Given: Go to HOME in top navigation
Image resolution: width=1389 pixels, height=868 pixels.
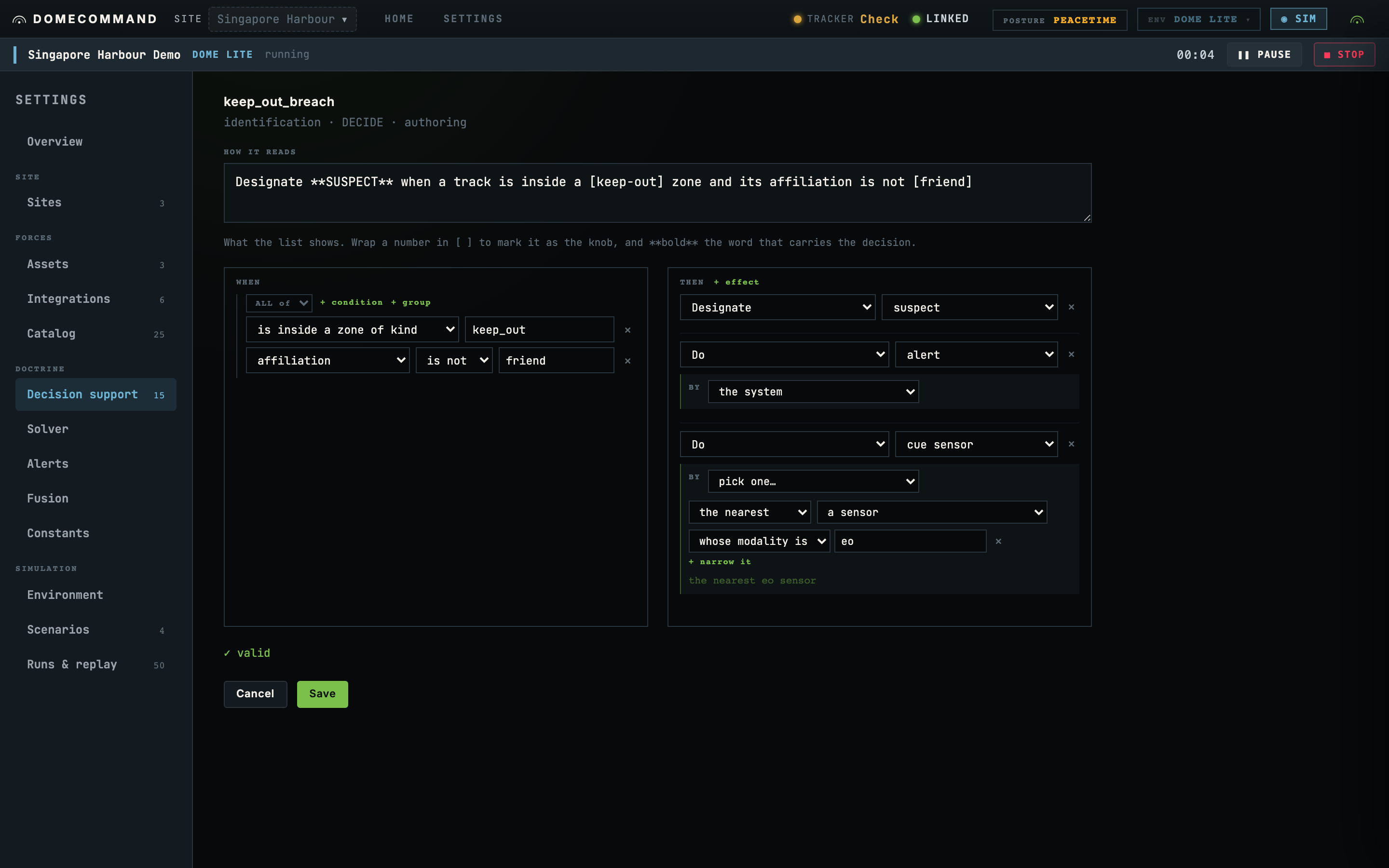Looking at the screenshot, I should click(399, 19).
